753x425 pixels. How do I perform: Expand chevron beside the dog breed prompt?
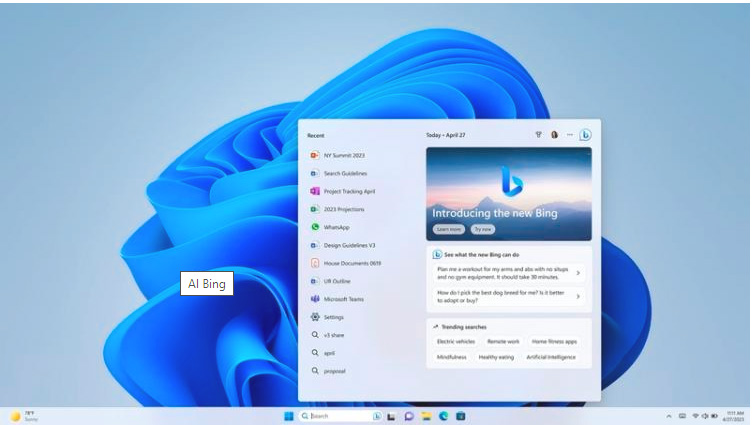tap(578, 296)
